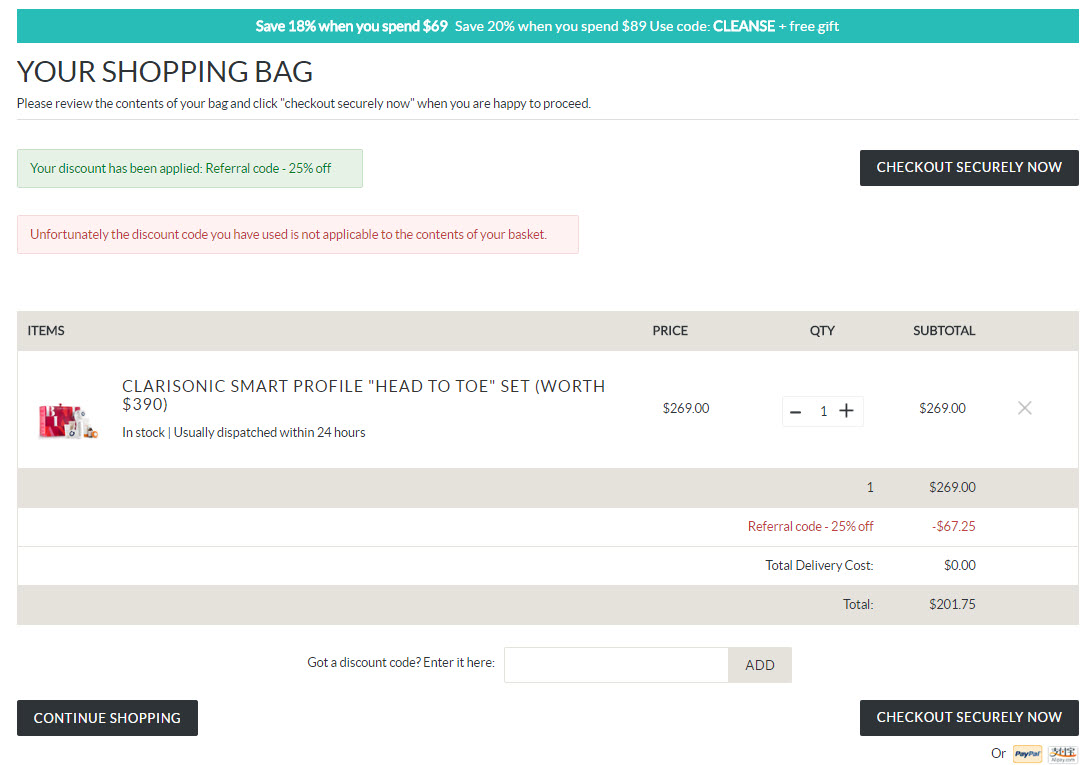The image size is (1085, 765).
Task: Open the Clarisonic product thumbnail
Action: (68, 421)
